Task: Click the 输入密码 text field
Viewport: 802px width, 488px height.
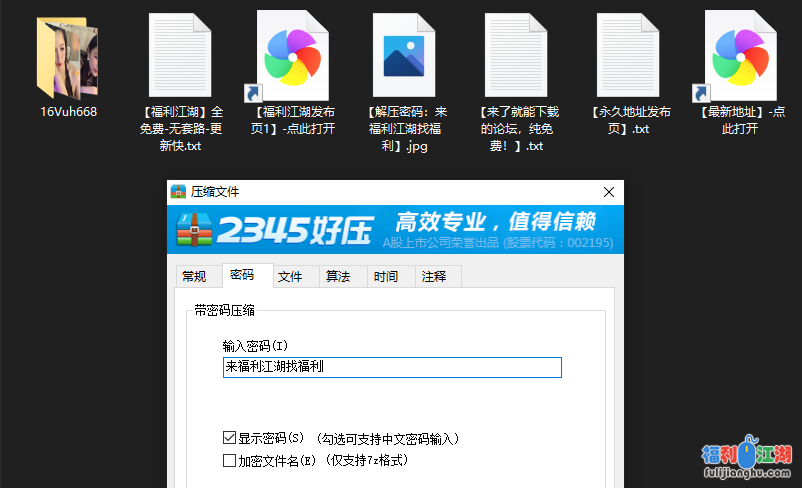Action: click(392, 367)
